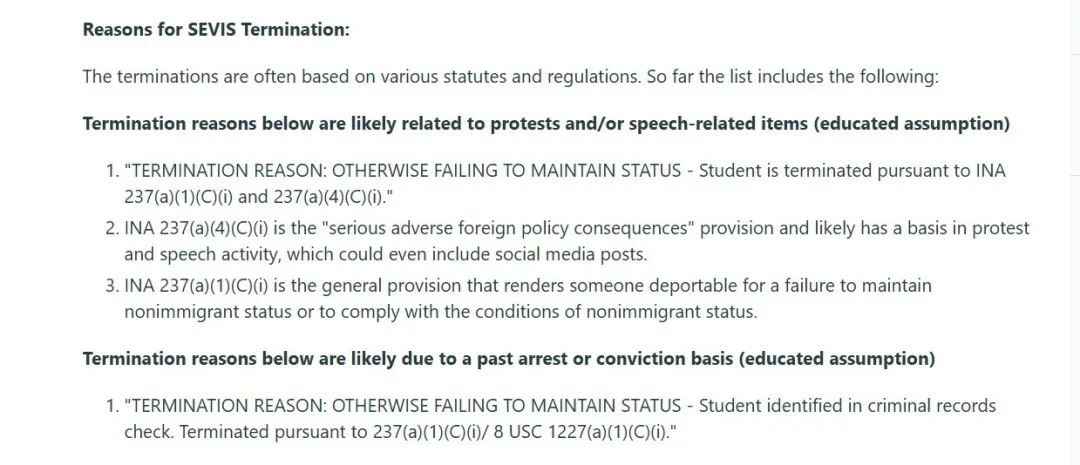
Task: Click the 'nonimmigrant status or to comply' line
Action: pyautogui.click(x=440, y=312)
